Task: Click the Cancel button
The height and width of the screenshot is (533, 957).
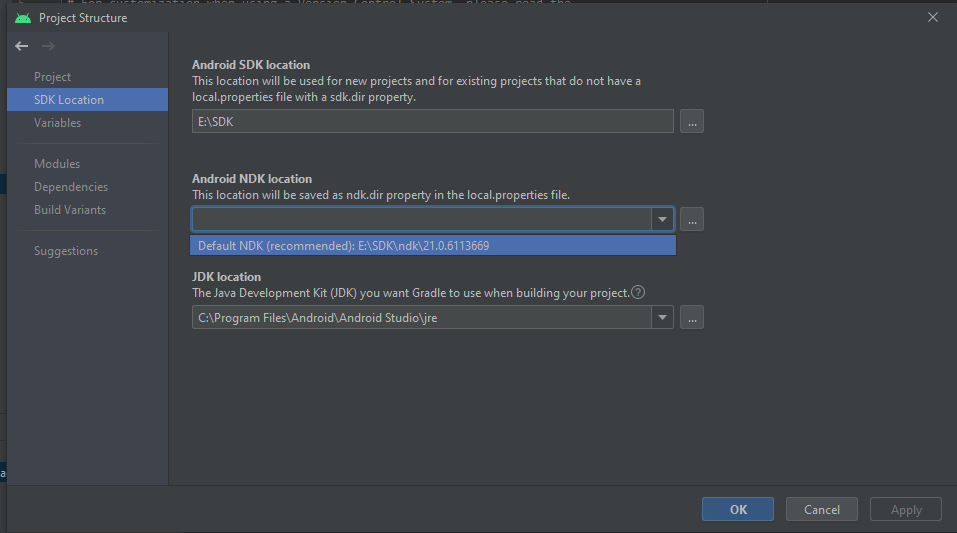Action: [x=822, y=509]
